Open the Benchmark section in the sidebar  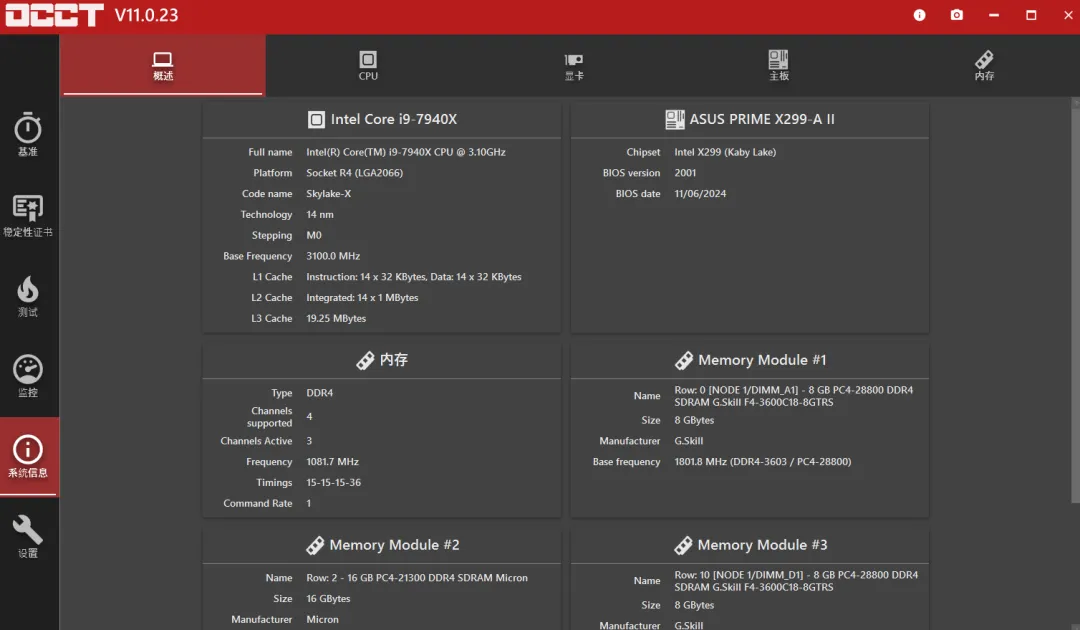coord(28,134)
